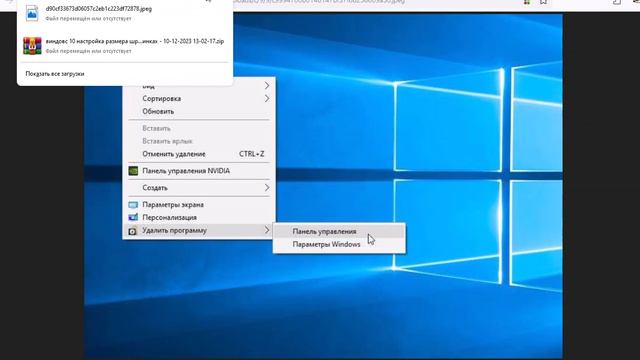Select Панель управления in the submenu
The width and height of the screenshot is (640, 360).
click(x=339, y=231)
